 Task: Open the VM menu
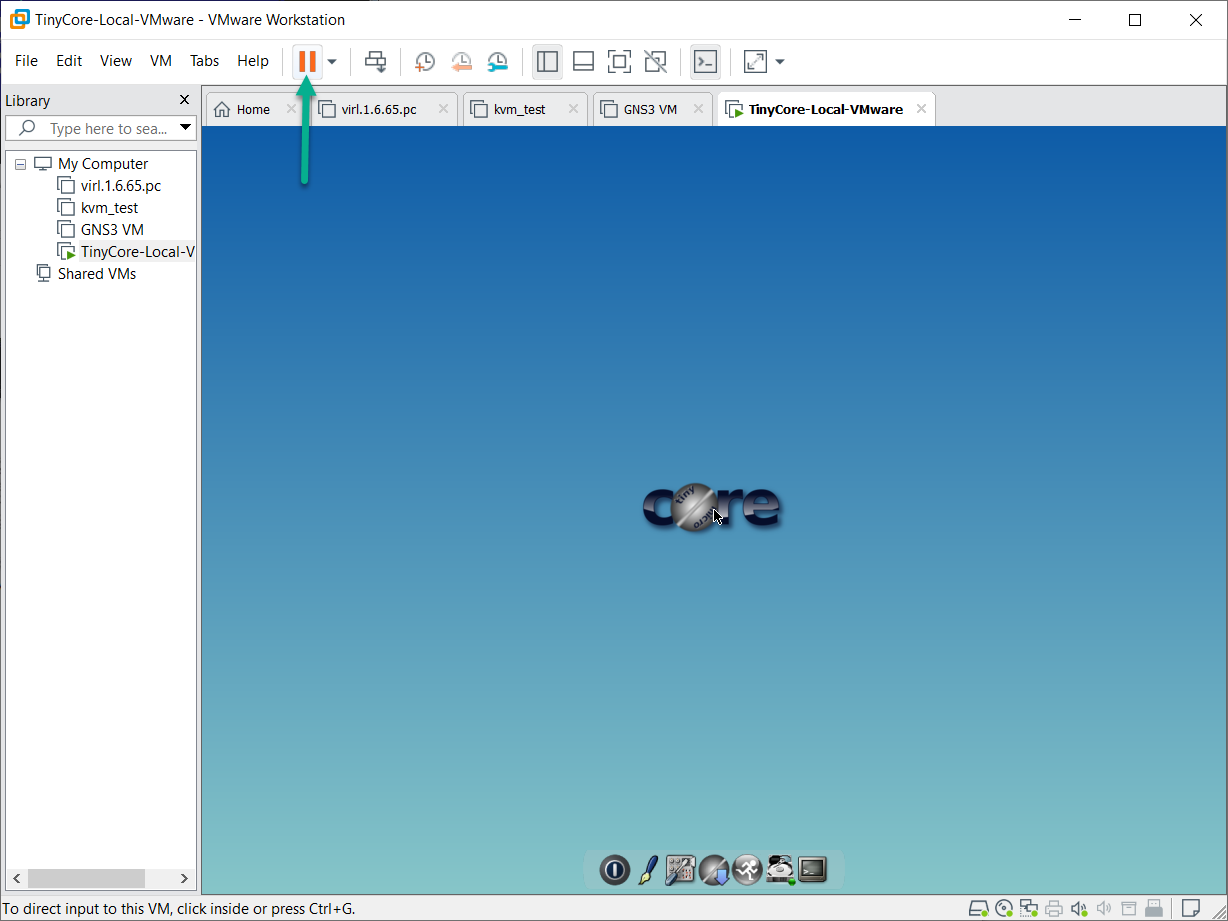pos(161,61)
